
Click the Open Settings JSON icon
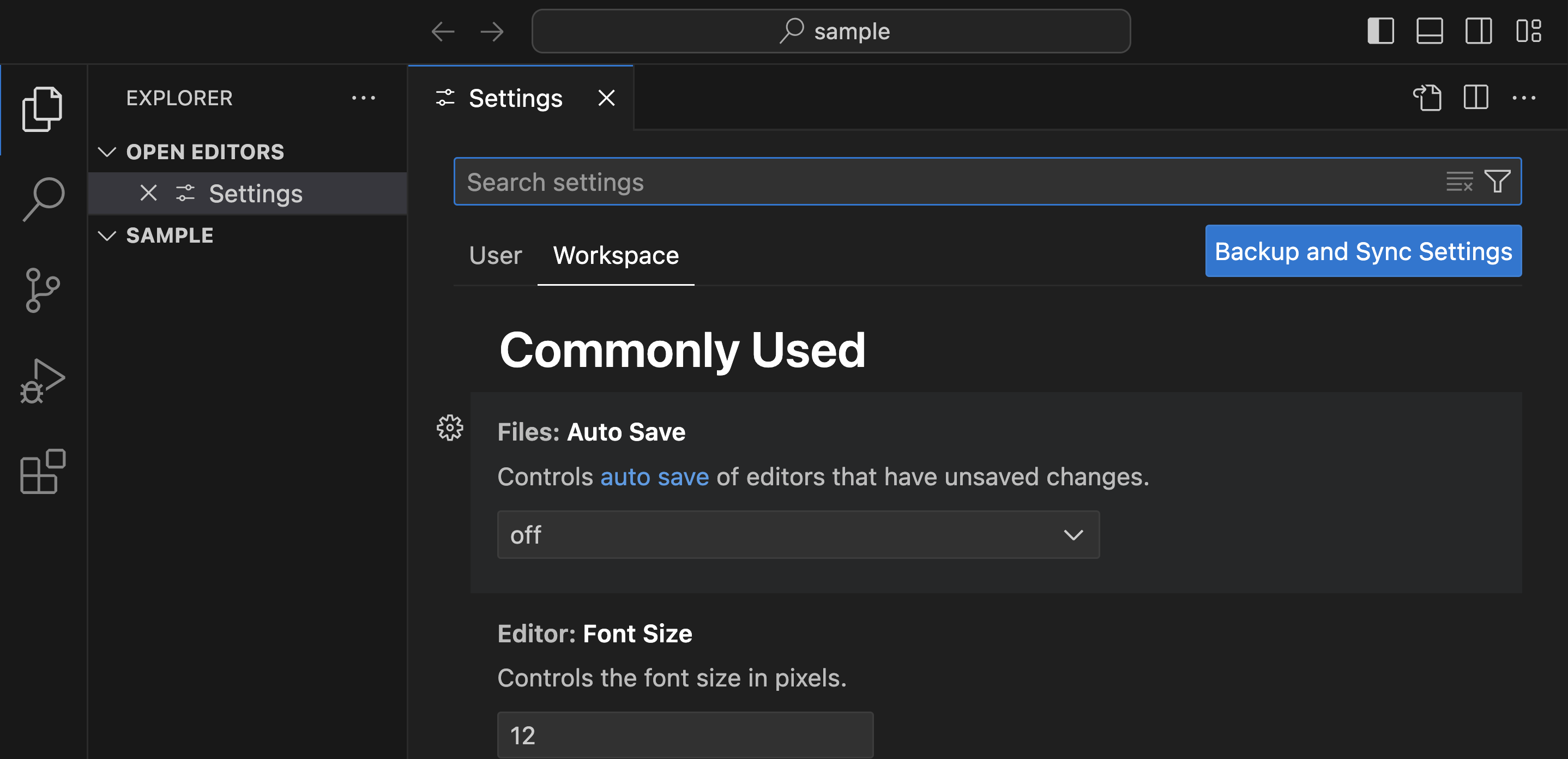(x=1427, y=98)
